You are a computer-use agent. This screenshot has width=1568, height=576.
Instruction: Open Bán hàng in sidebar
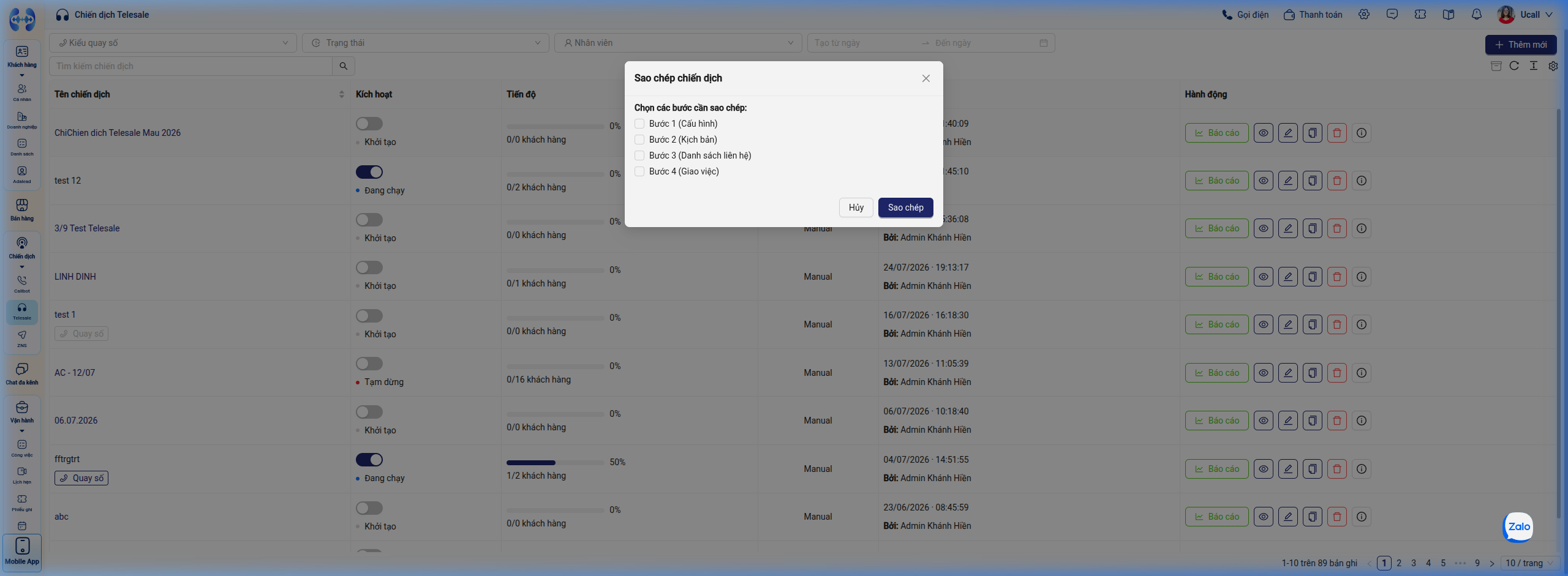22,210
